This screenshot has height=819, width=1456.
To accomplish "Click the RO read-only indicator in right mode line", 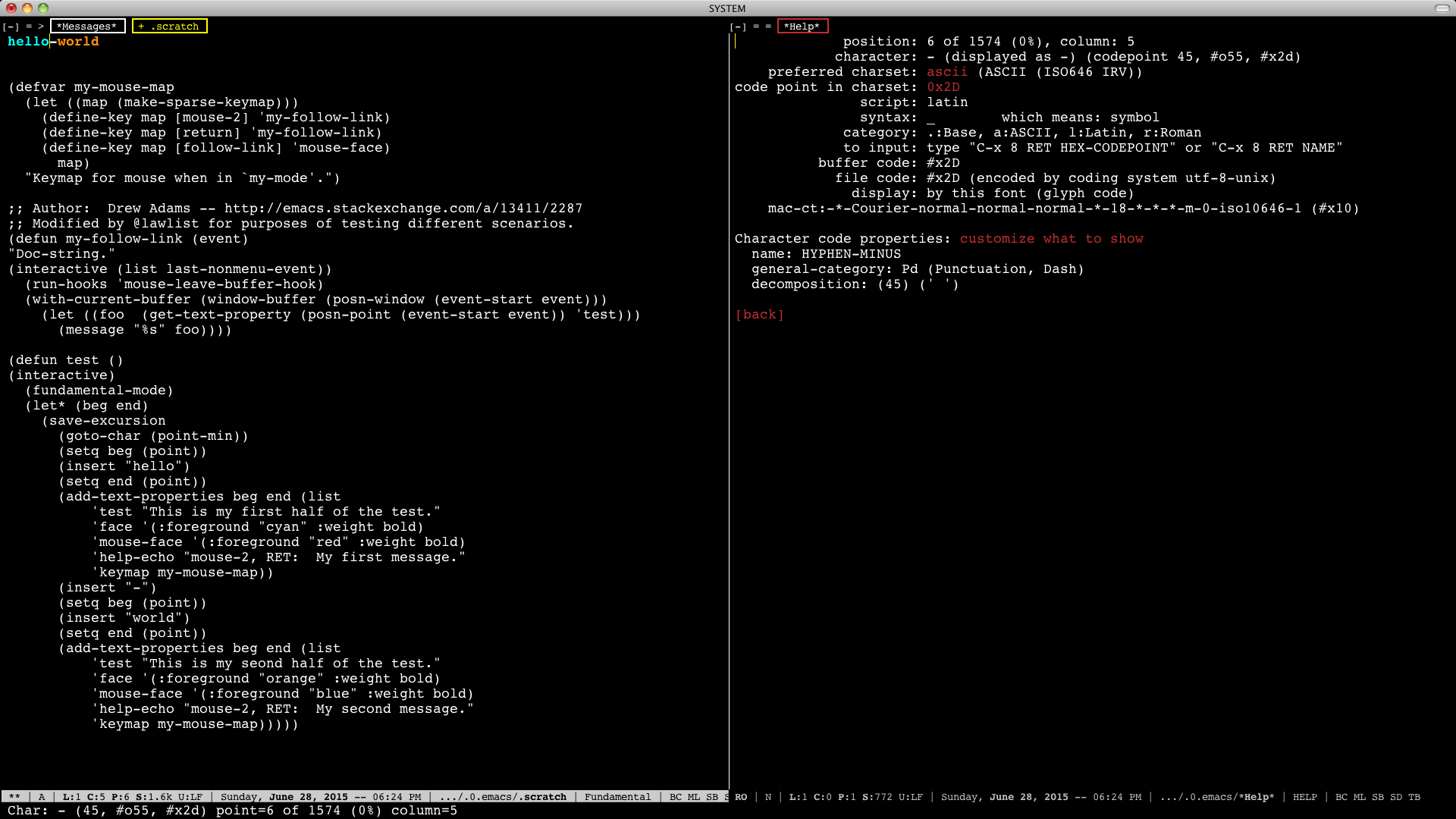I will tap(741, 797).
